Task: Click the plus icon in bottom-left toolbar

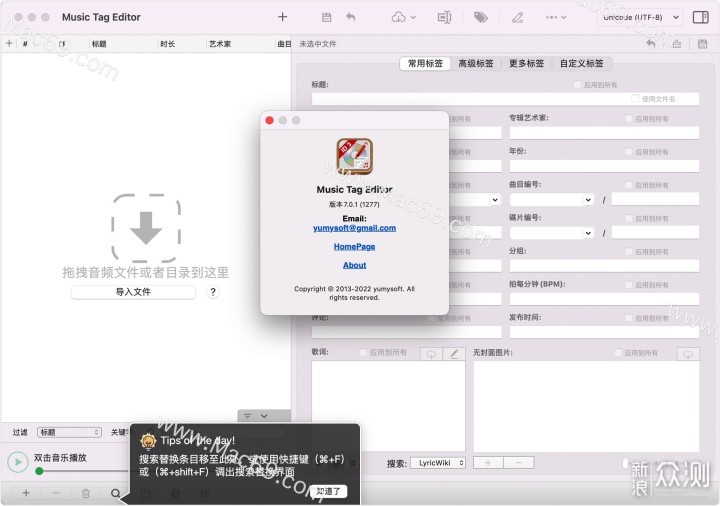Action: click(26, 493)
